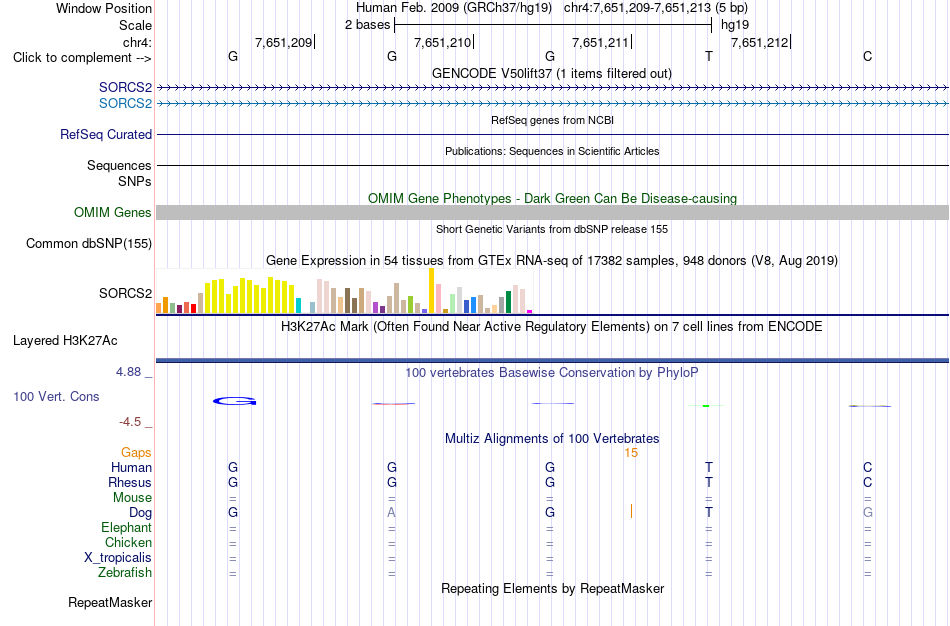This screenshot has width=950, height=626.
Task: Click the orange gap count 15
Action: (x=631, y=453)
